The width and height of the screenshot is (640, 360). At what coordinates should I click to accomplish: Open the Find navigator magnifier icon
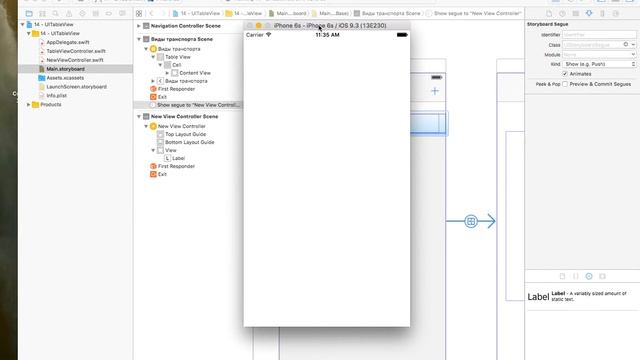pyautogui.click(x=56, y=13)
